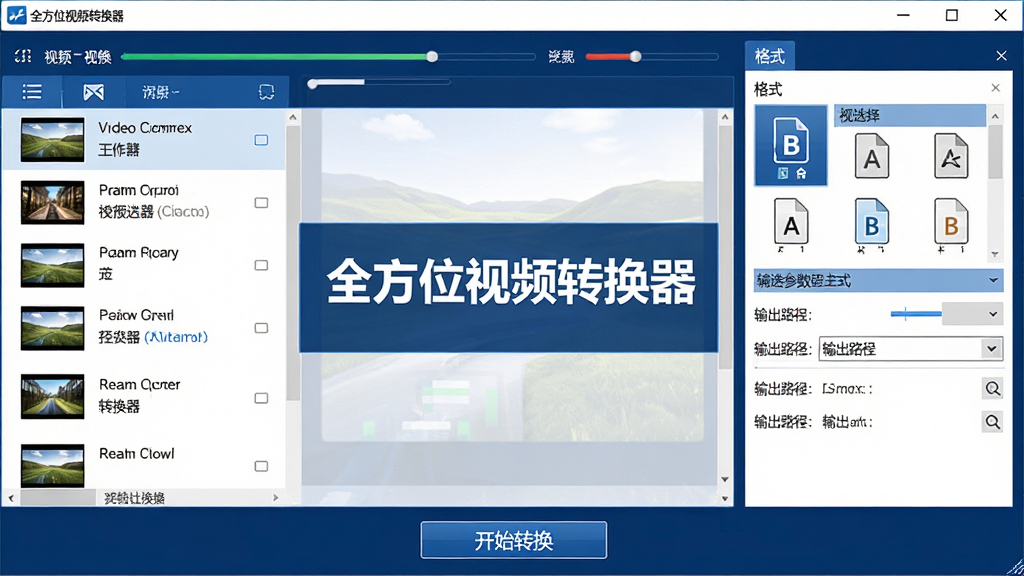
Task: Close the 格式 side panel with the white X
Action: [x=1001, y=56]
